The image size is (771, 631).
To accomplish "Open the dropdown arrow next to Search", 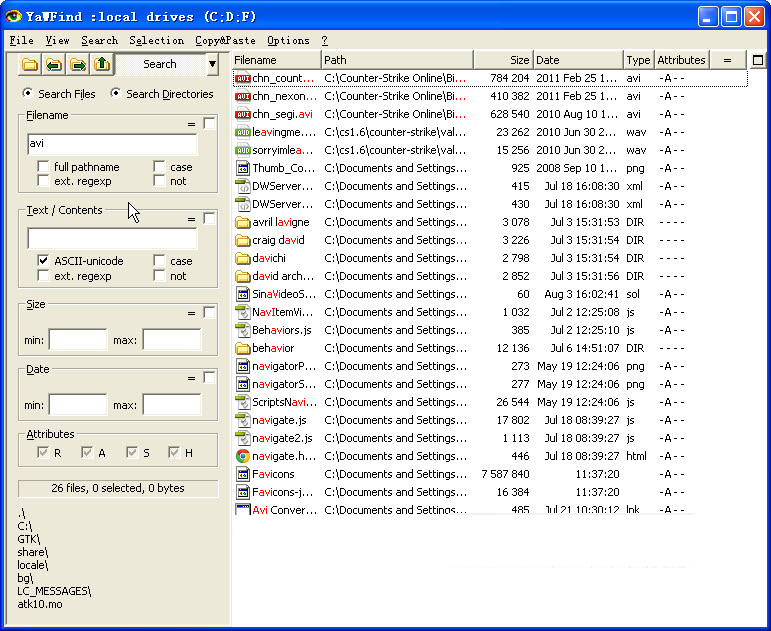I will 212,65.
